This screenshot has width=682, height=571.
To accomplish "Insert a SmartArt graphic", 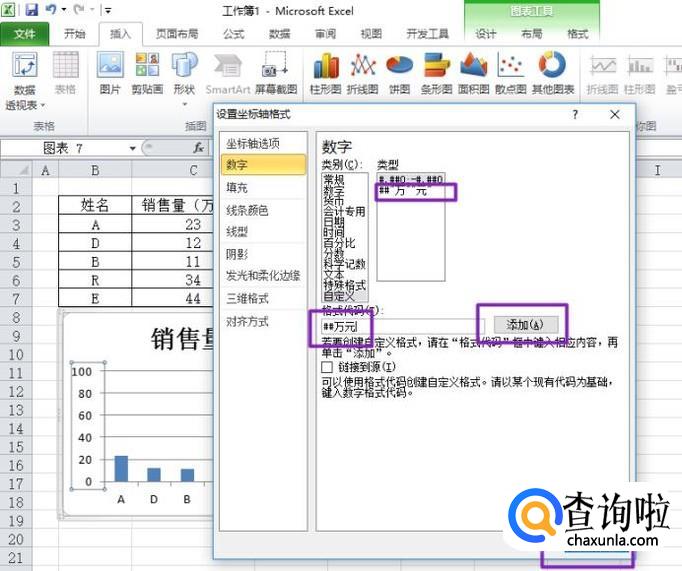I will (227, 73).
